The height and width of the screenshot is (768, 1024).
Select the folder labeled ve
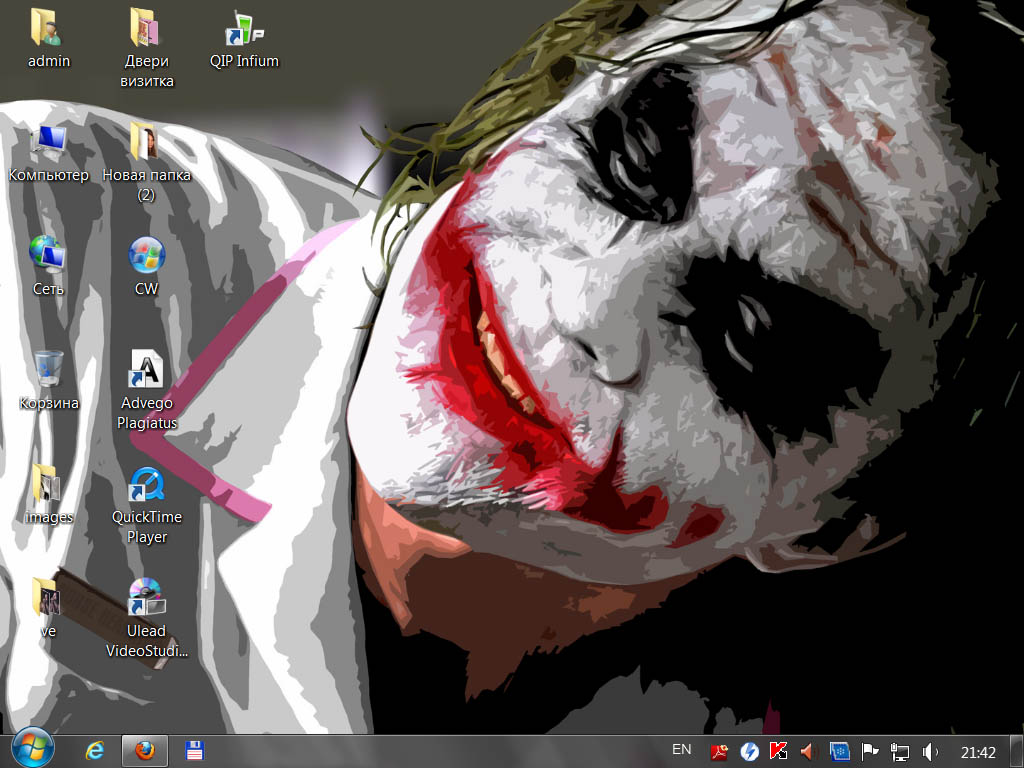point(48,608)
